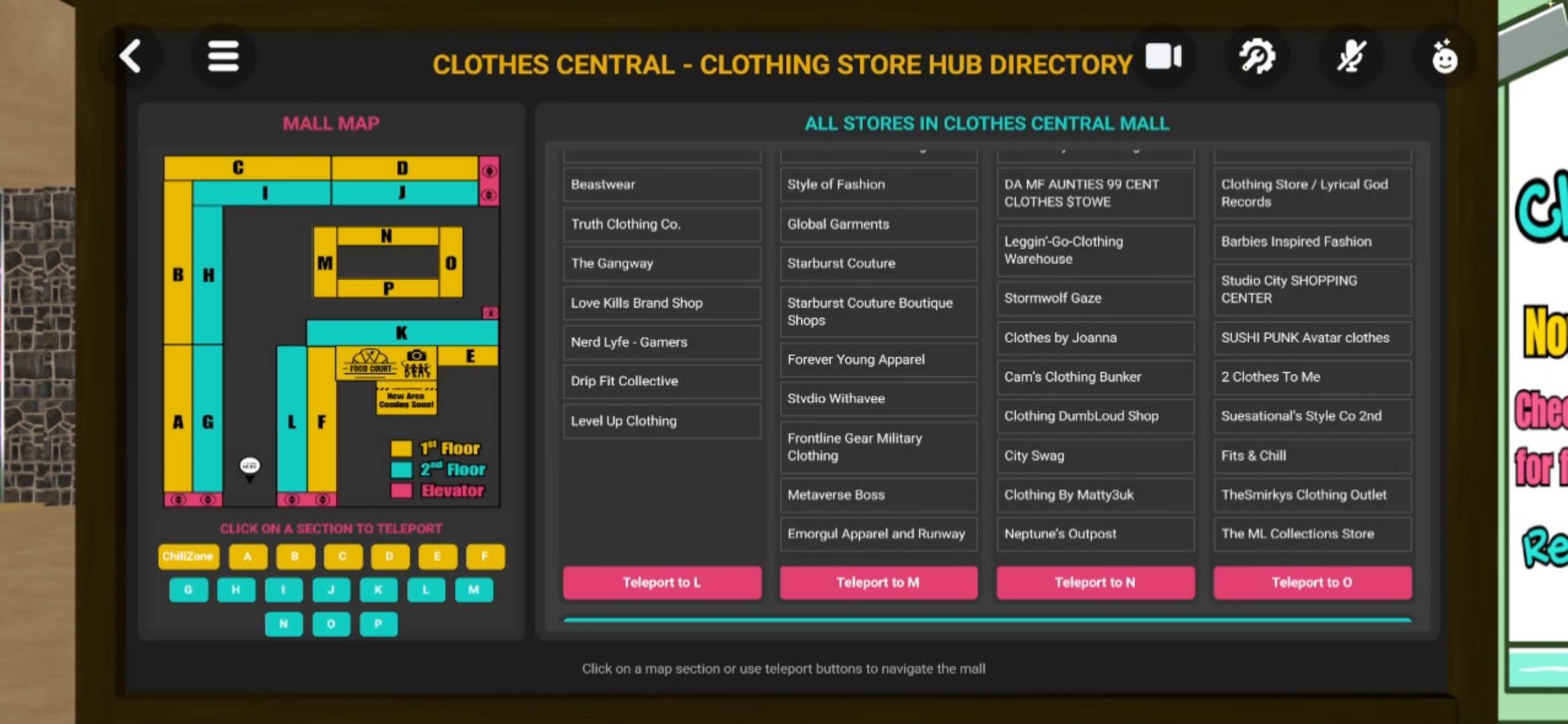The height and width of the screenshot is (724, 1568).
Task: Select the ChillZone teleport button
Action: pyautogui.click(x=188, y=556)
